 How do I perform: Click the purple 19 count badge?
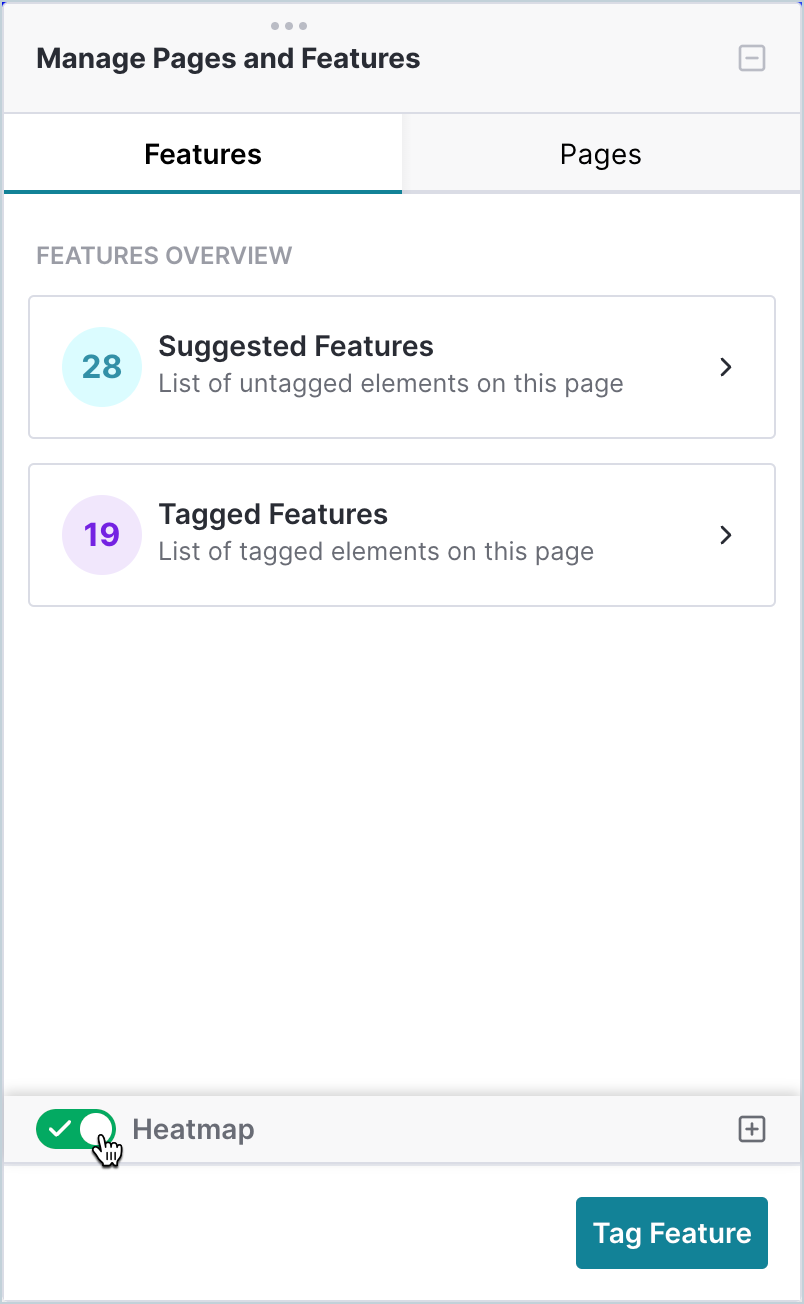pos(102,535)
